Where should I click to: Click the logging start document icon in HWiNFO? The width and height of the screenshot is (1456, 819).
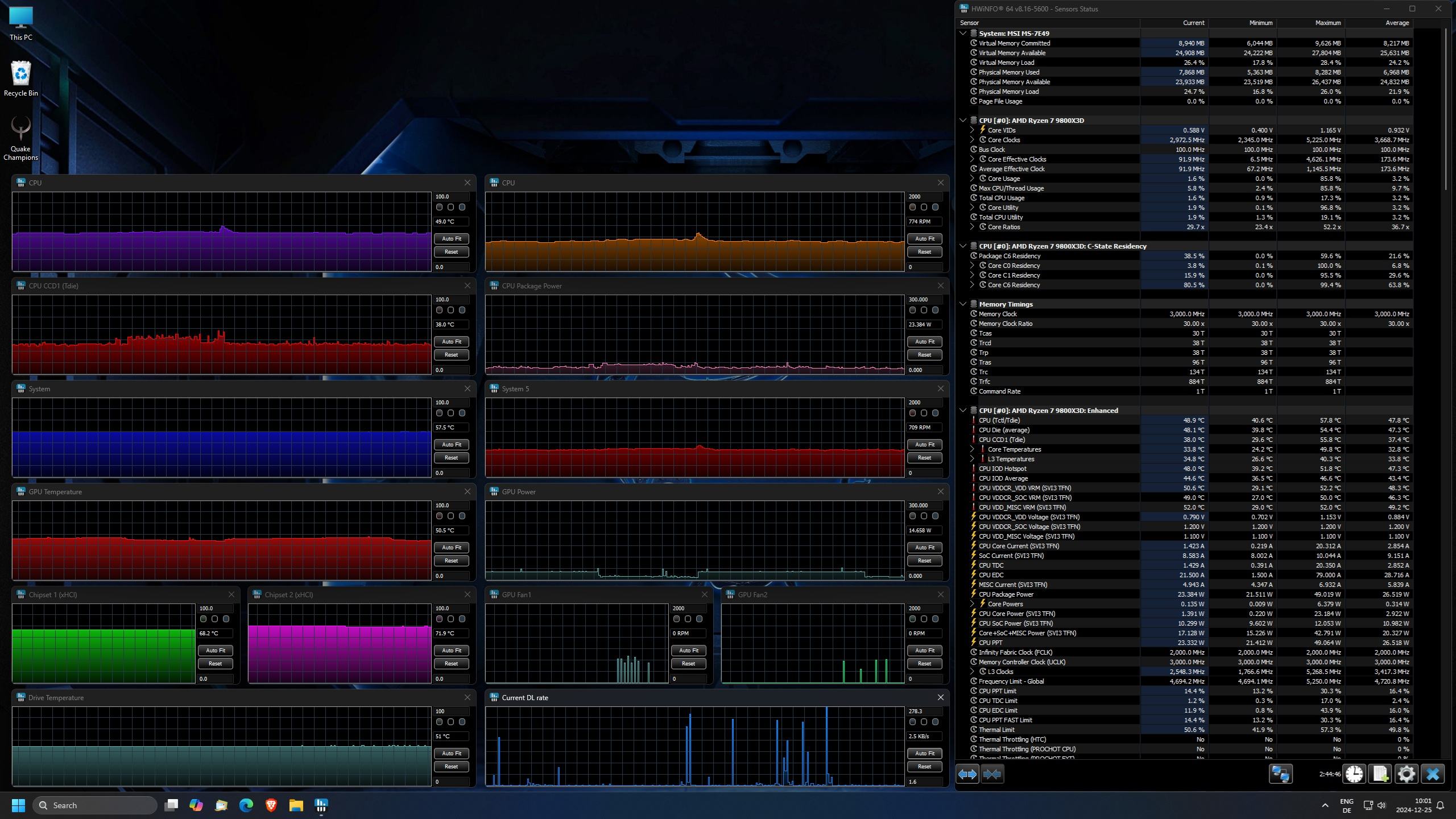click(1380, 774)
